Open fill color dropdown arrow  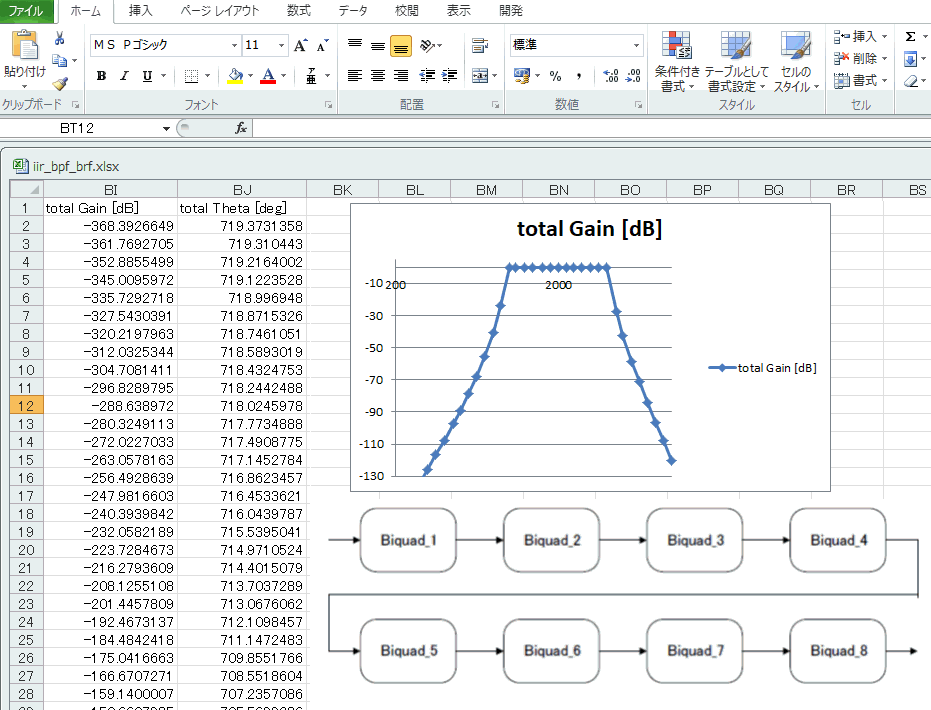pyautogui.click(x=251, y=76)
